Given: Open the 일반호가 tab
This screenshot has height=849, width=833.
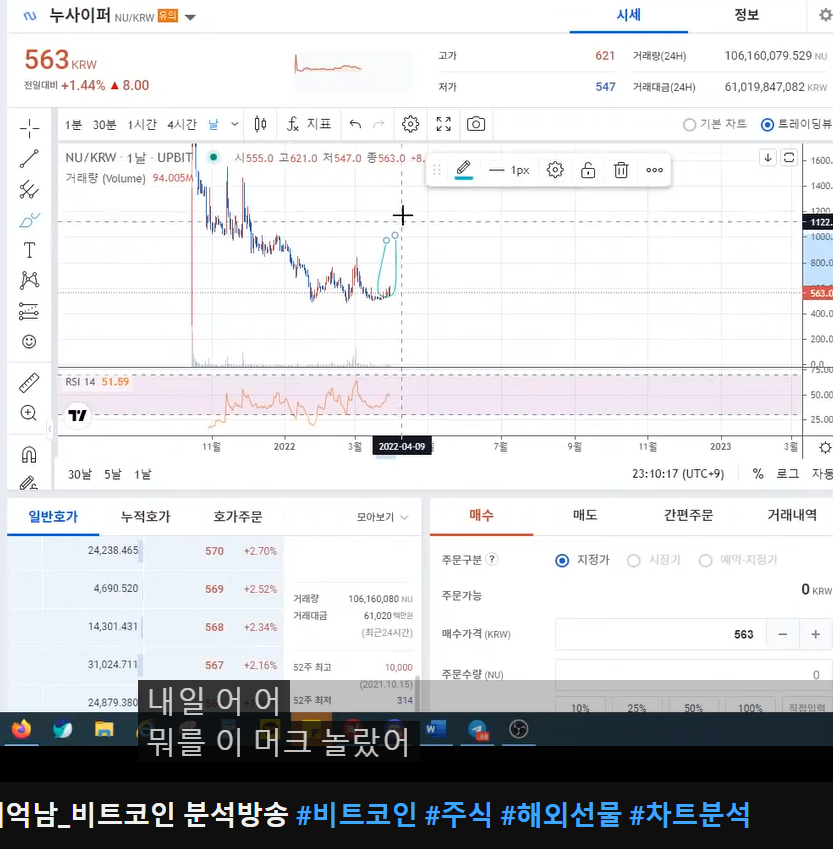Looking at the screenshot, I should click(53, 517).
